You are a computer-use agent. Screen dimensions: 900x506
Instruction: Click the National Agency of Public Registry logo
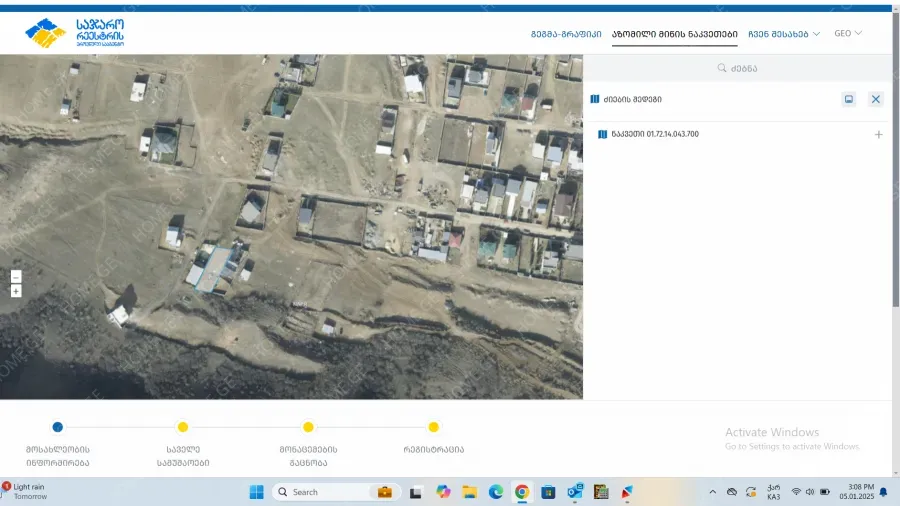75,33
